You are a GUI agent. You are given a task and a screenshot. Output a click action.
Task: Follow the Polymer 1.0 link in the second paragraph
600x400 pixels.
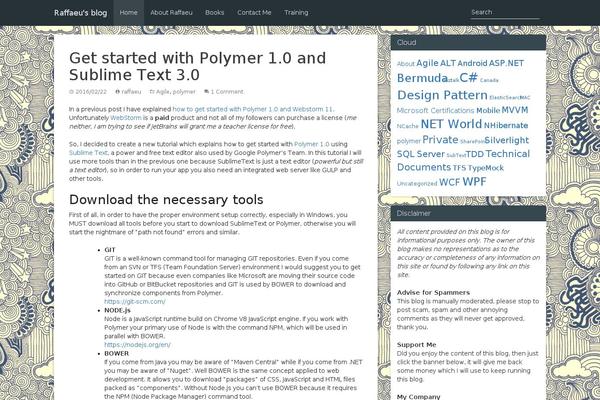(x=311, y=144)
